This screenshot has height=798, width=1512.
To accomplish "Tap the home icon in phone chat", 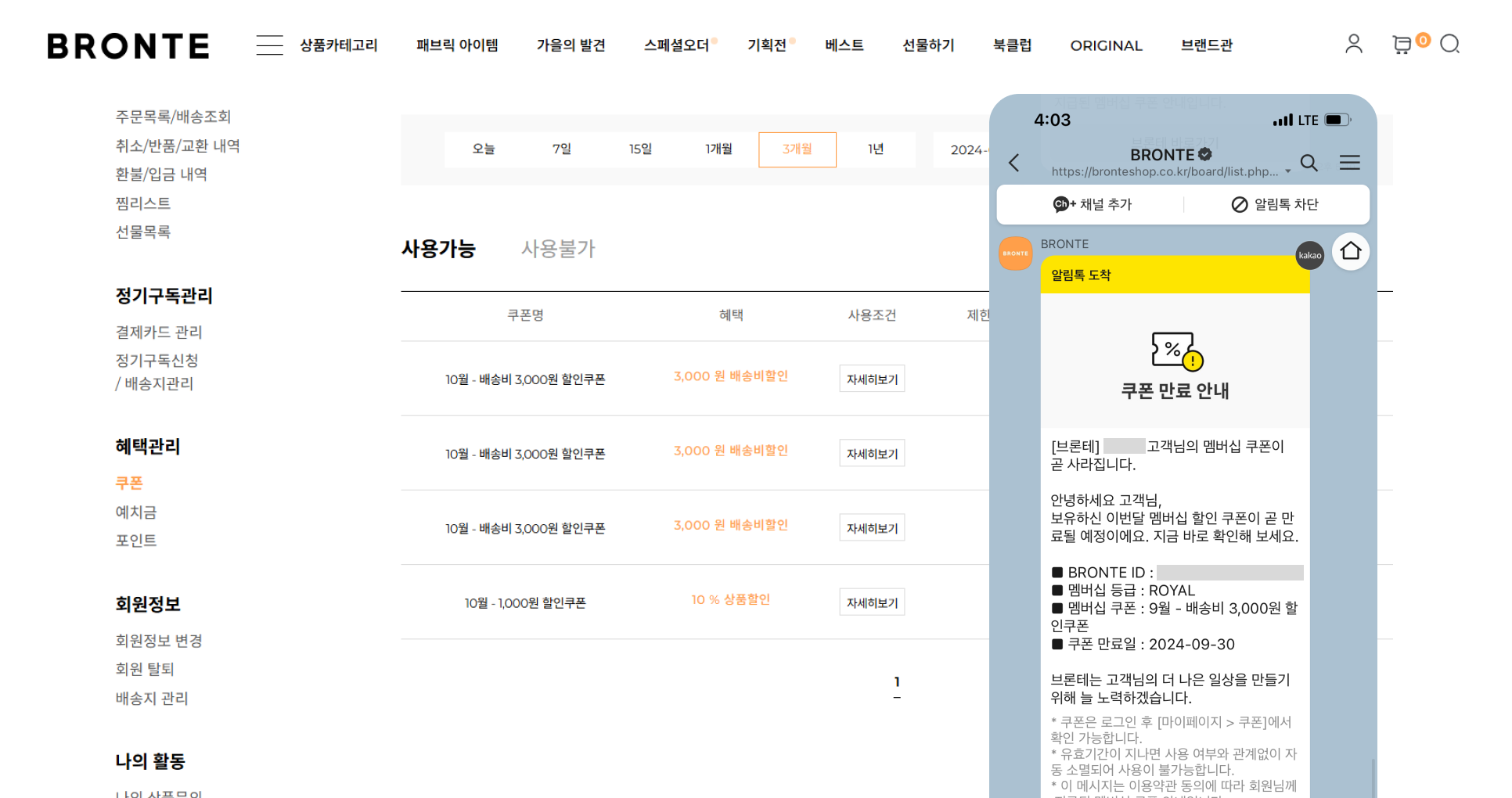I will pyautogui.click(x=1351, y=251).
